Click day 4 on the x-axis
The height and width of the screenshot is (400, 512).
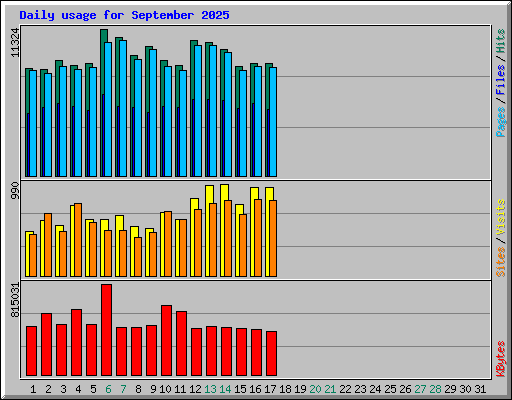pos(78,389)
